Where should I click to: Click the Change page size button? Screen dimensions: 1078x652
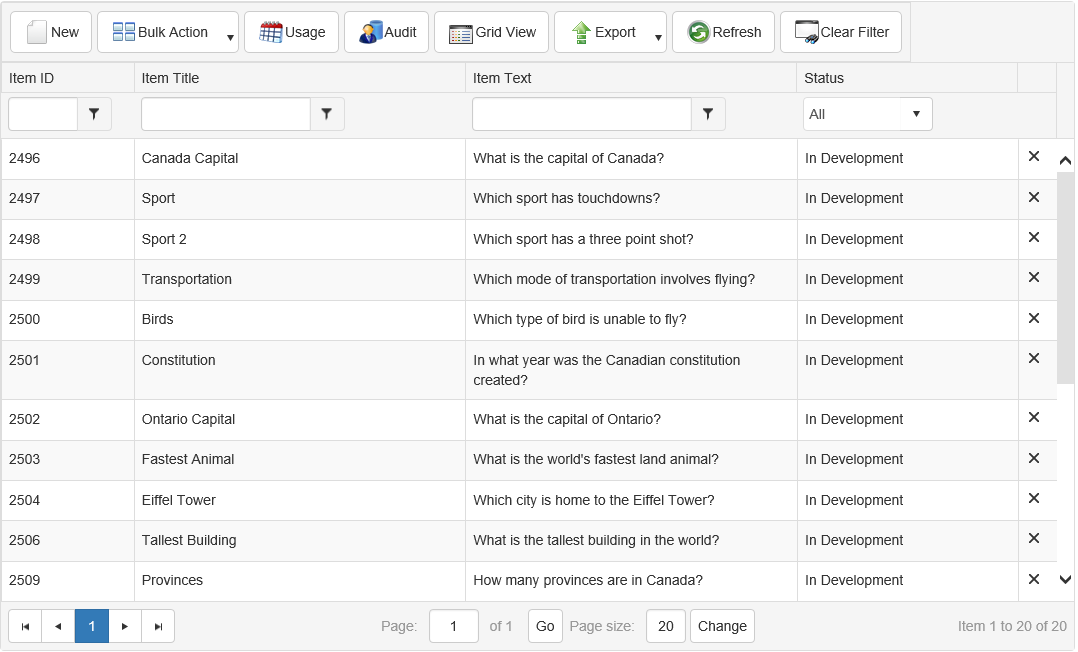(x=722, y=626)
